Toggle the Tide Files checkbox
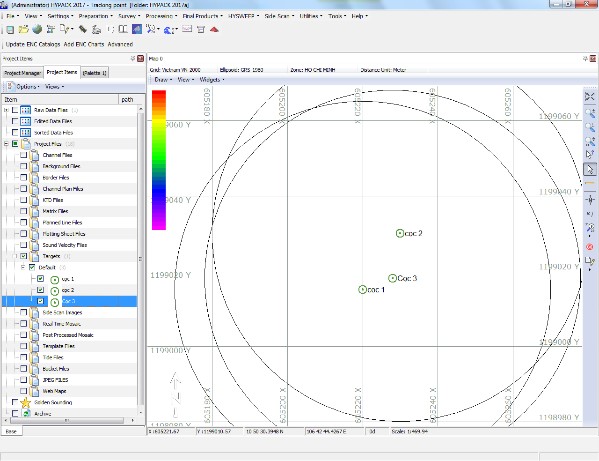Image resolution: width=599 pixels, height=461 pixels. click(x=24, y=357)
